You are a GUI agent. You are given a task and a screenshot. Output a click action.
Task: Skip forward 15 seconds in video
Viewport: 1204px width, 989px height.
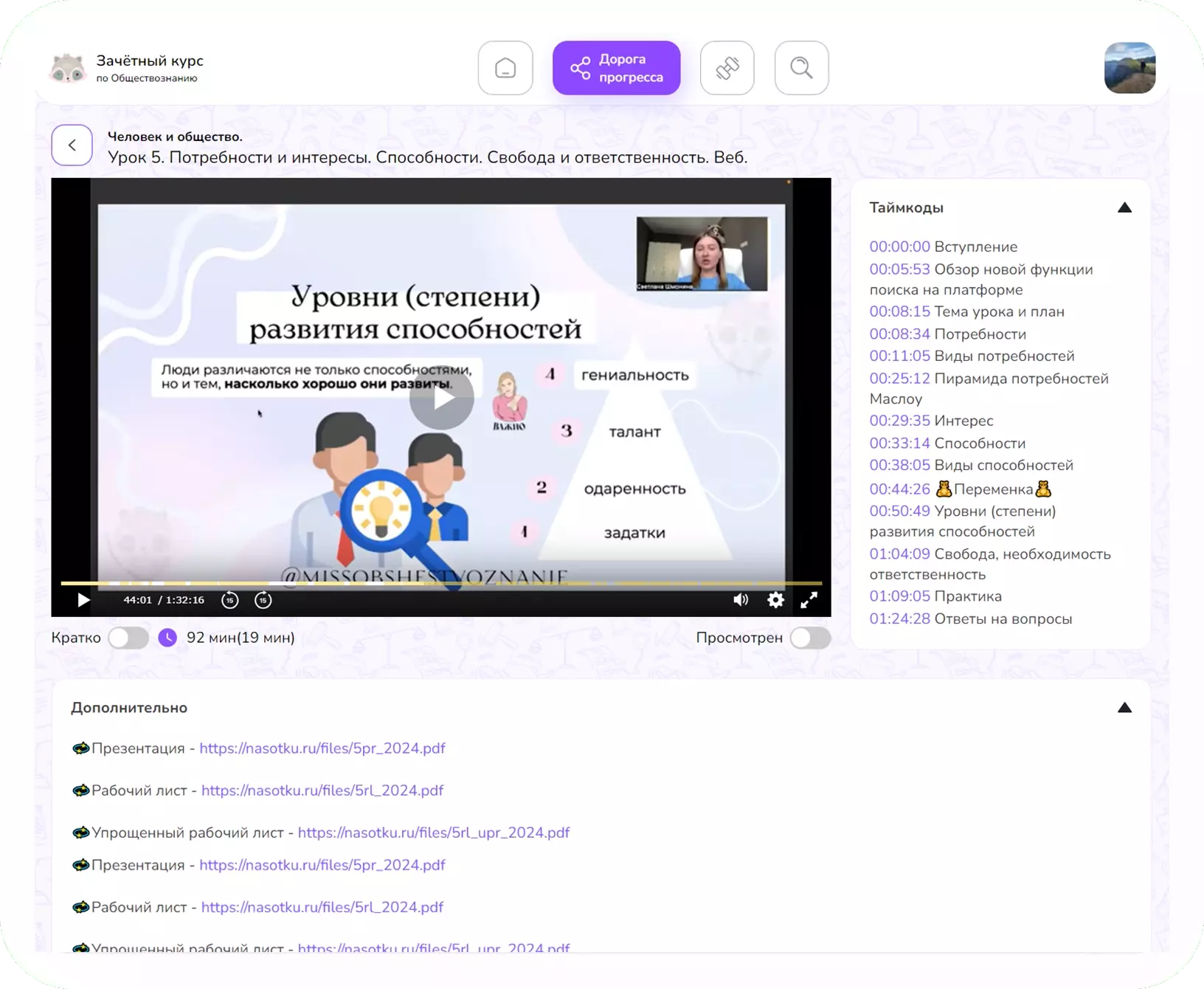click(263, 600)
